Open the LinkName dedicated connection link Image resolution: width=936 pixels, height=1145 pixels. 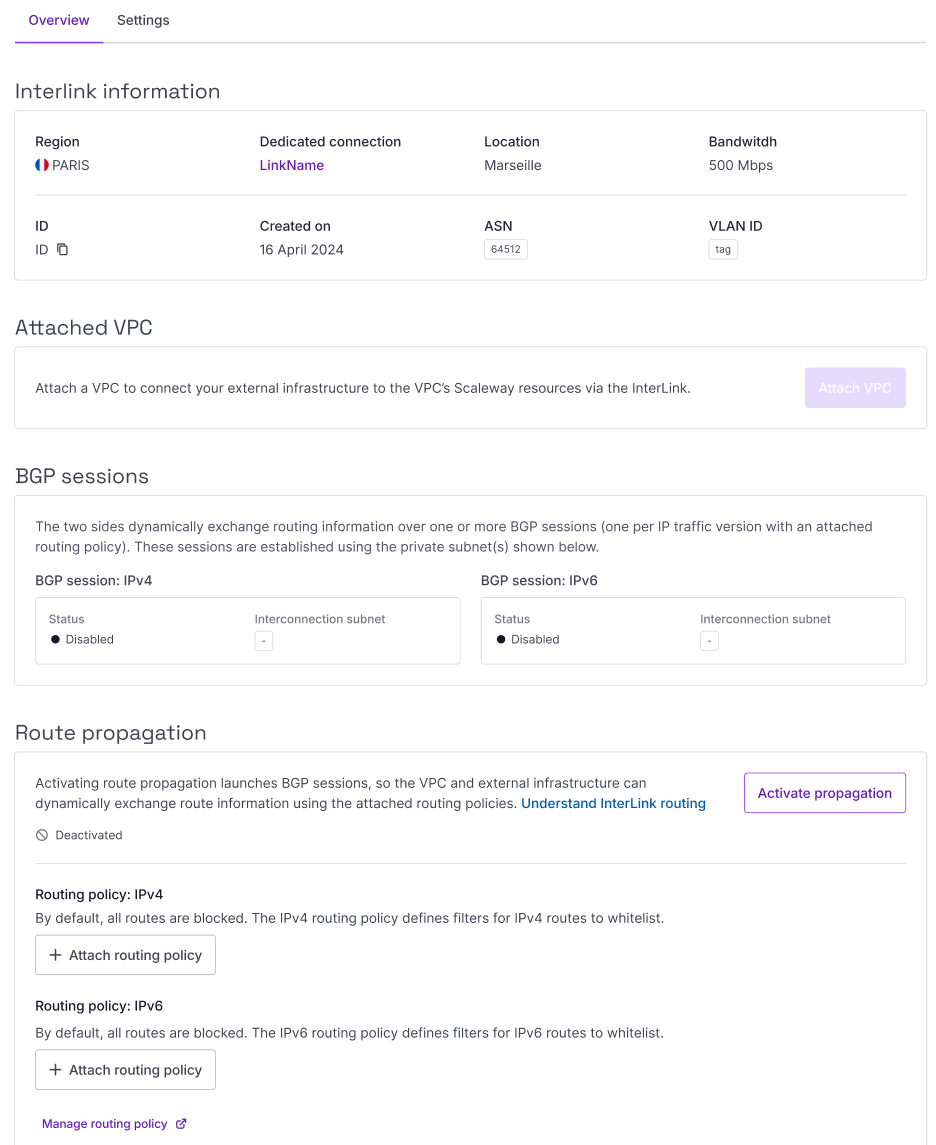(291, 165)
